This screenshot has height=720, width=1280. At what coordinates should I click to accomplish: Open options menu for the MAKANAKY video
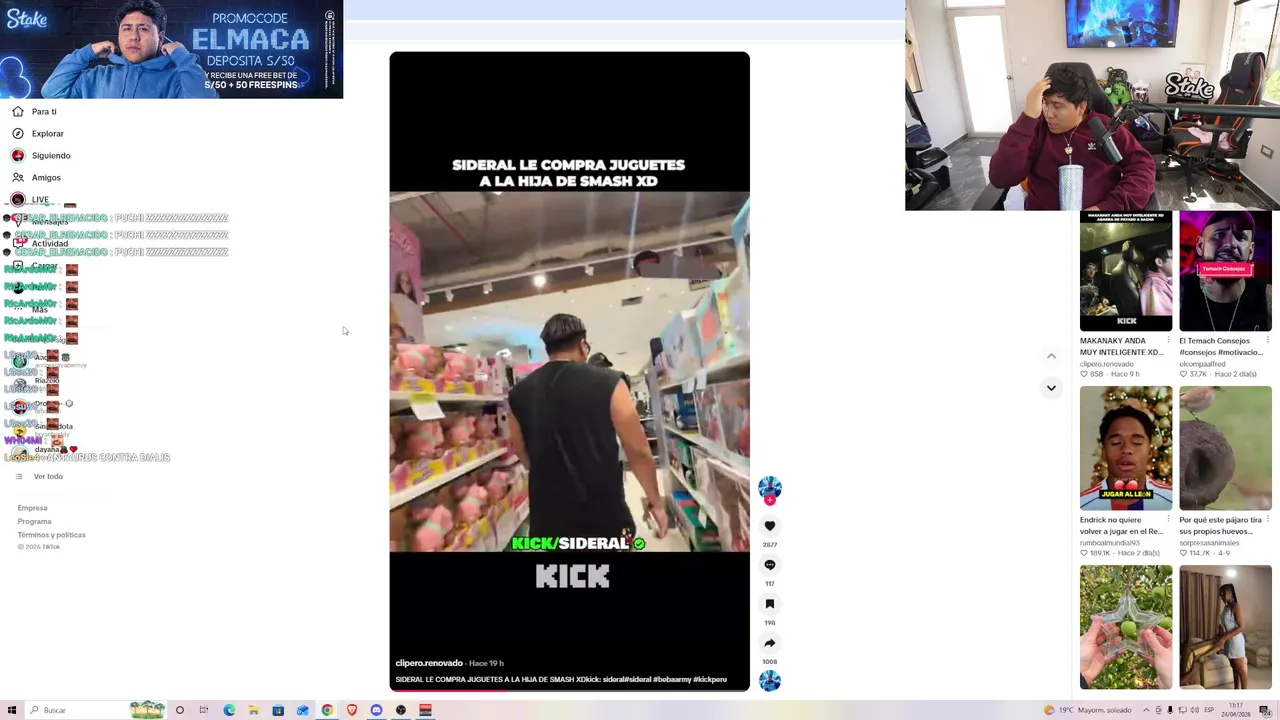point(1168,341)
